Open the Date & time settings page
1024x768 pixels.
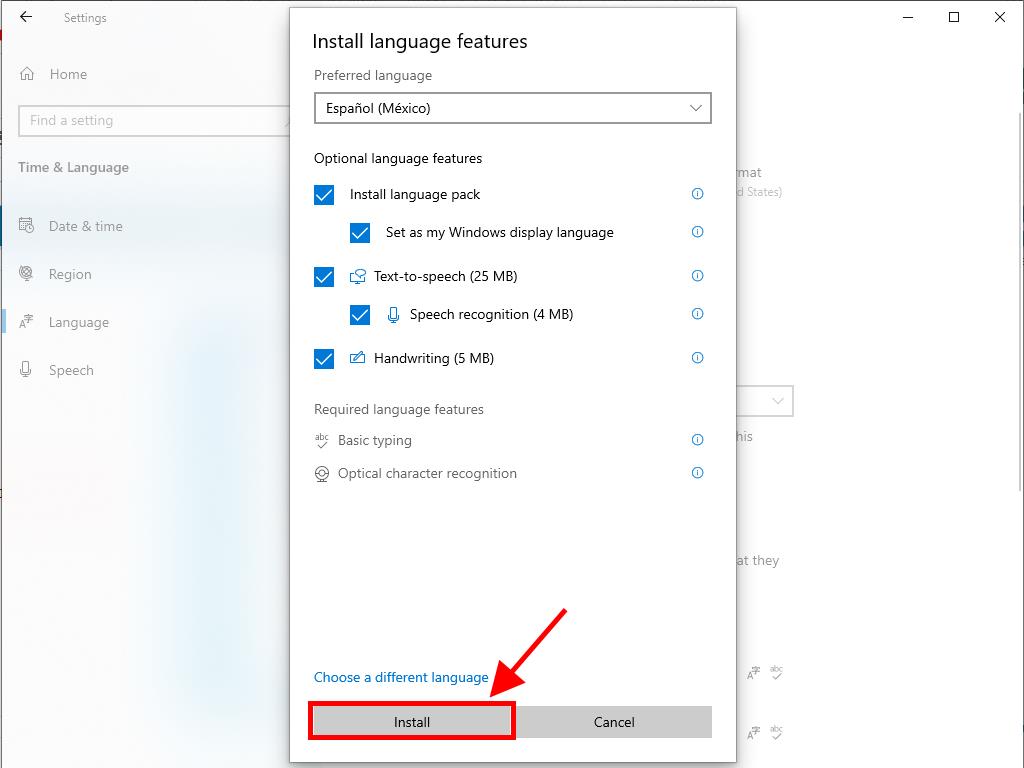point(85,226)
